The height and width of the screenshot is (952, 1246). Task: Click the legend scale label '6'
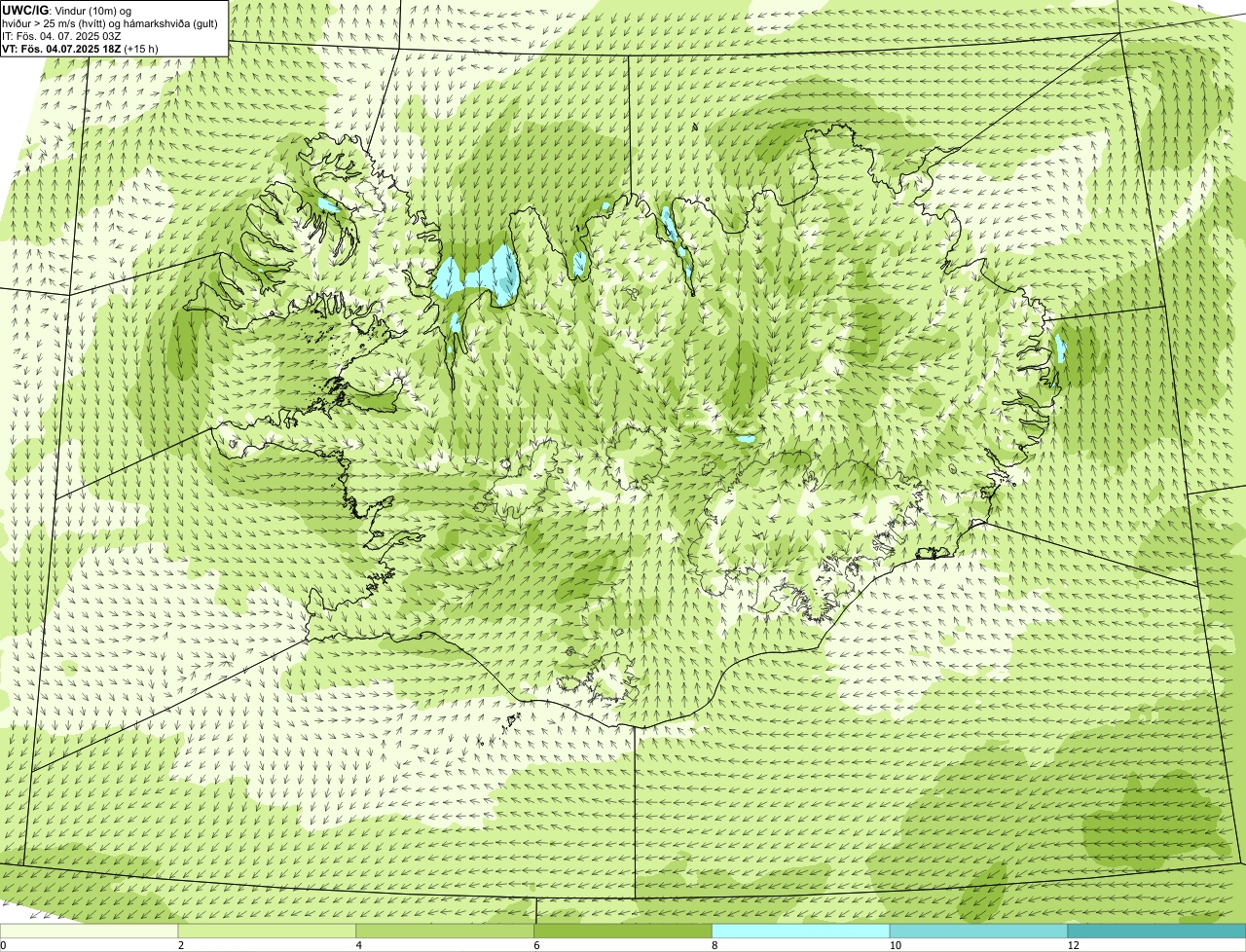536,945
